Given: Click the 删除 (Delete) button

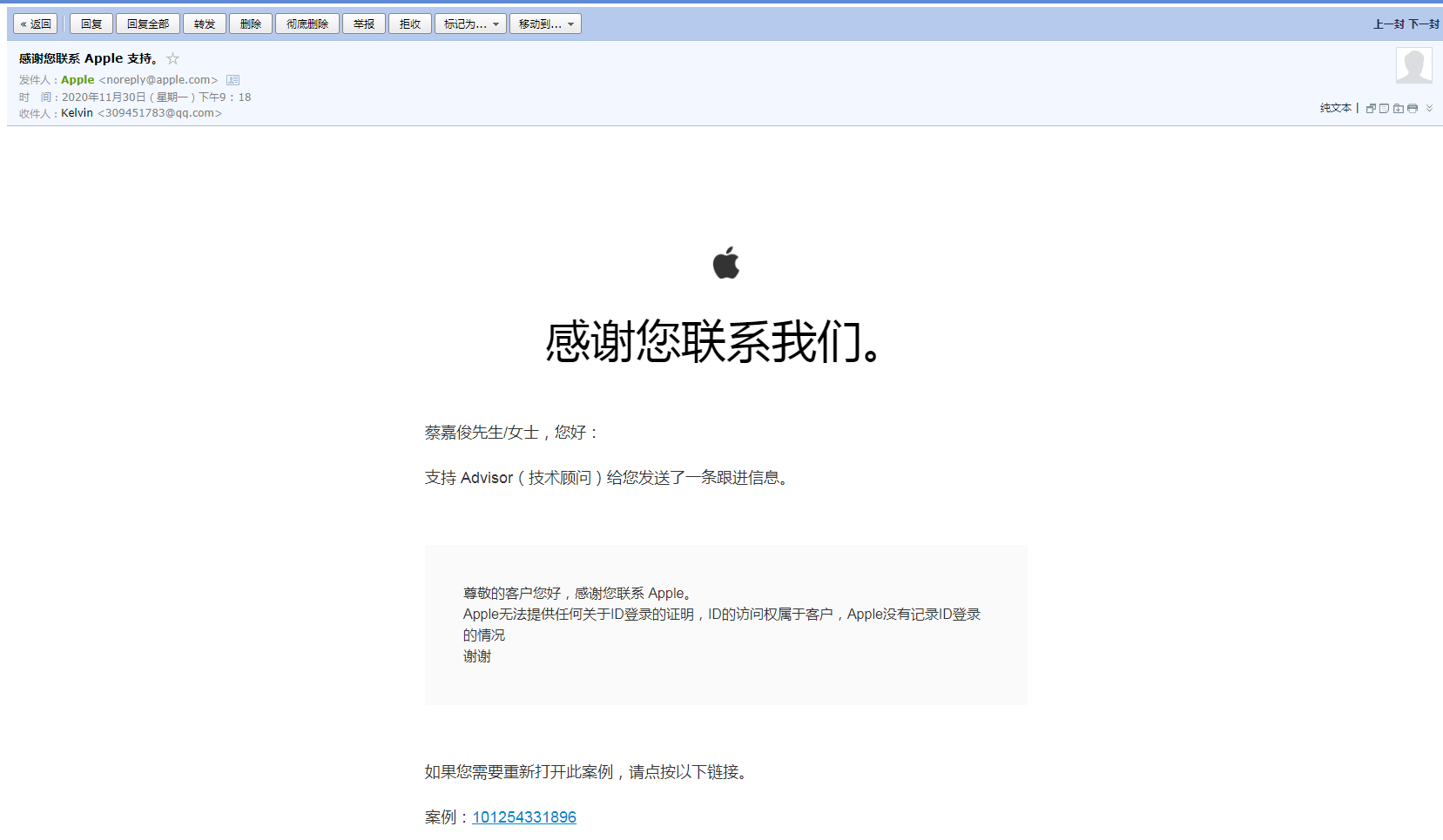Looking at the screenshot, I should point(251,24).
